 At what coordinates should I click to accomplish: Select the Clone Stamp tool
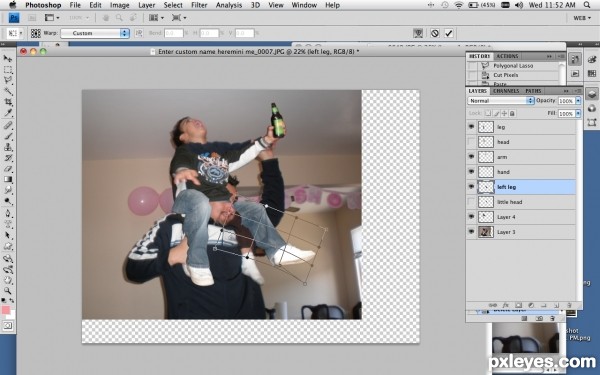click(x=8, y=147)
